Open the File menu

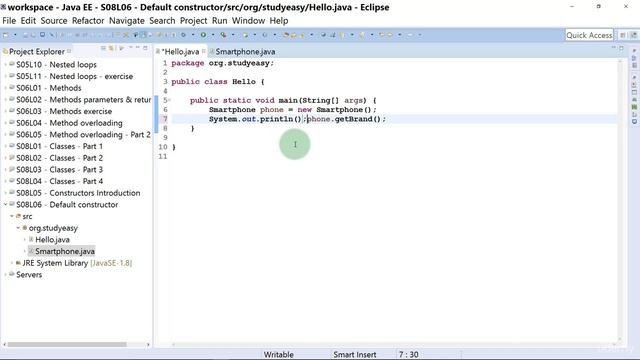(9, 21)
